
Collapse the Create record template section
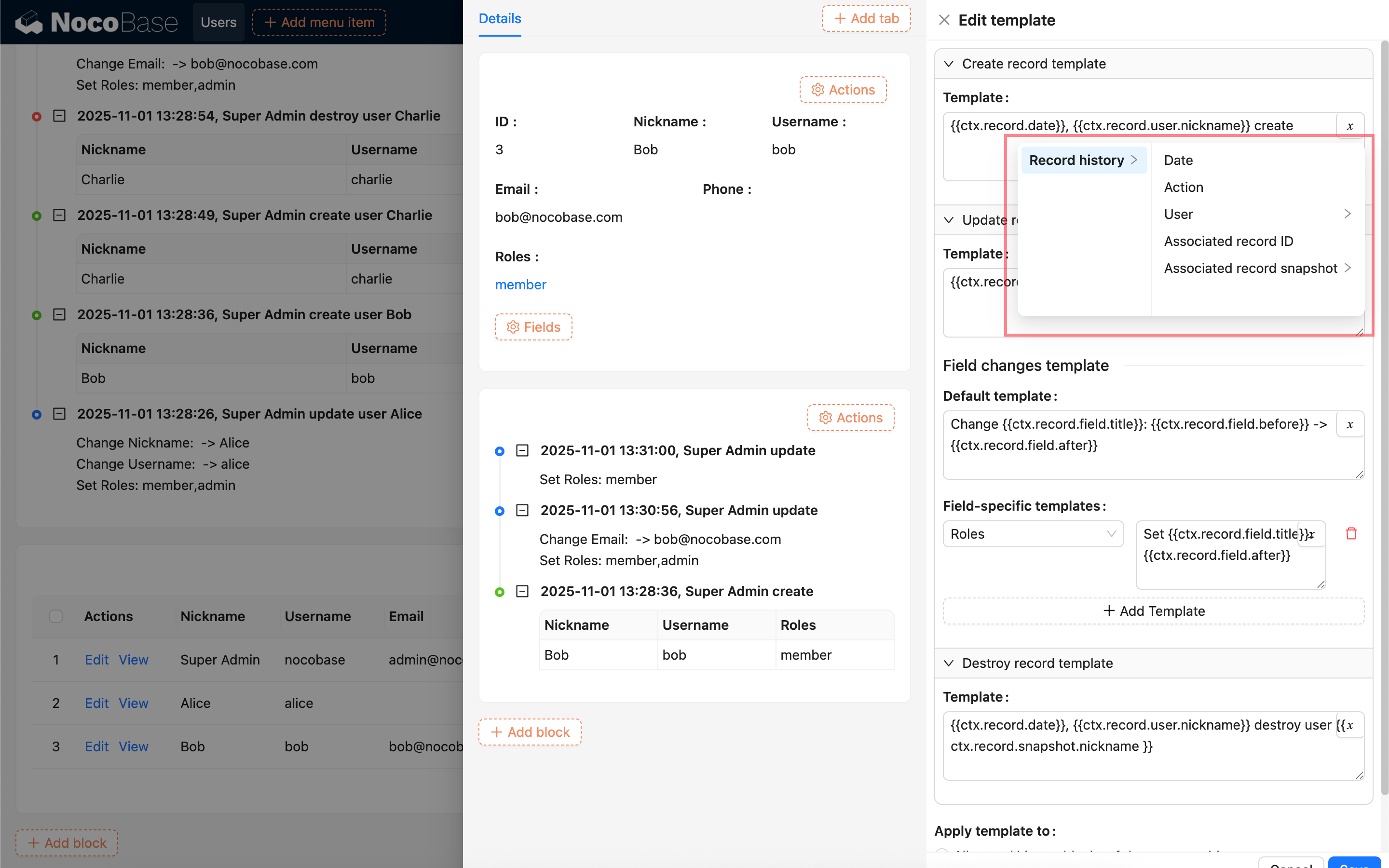(x=949, y=64)
